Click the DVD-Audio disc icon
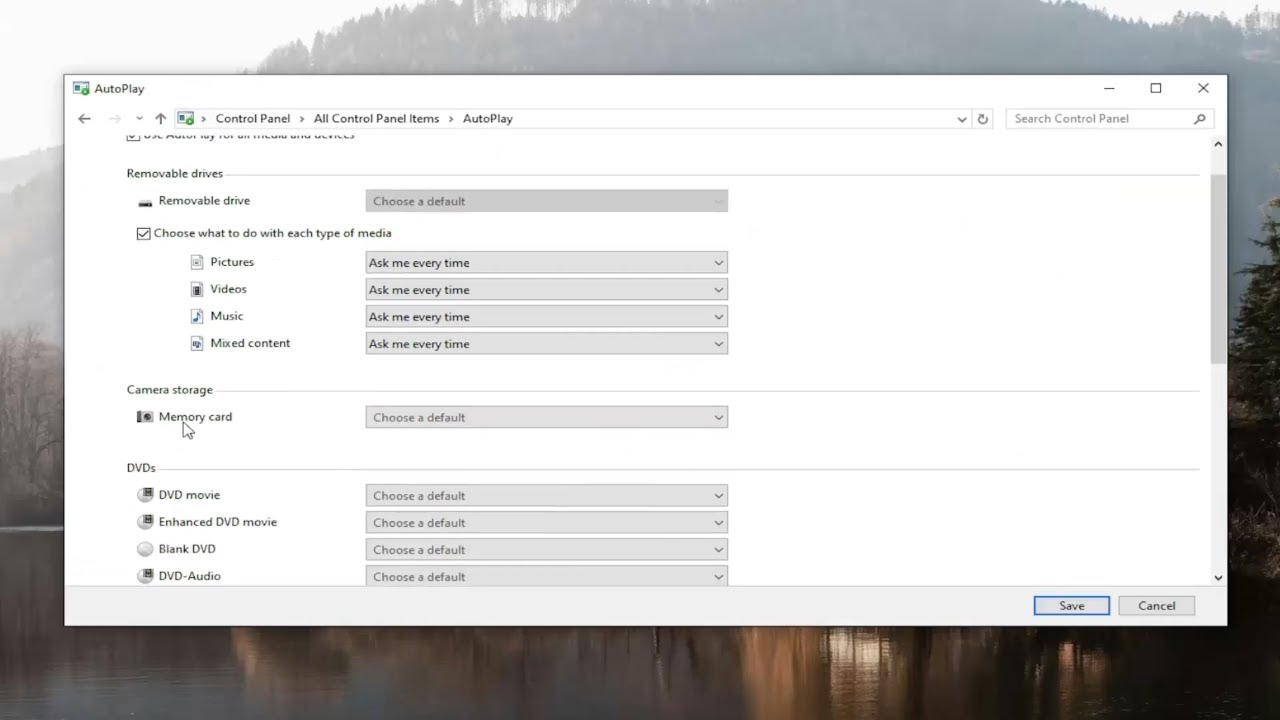Image resolution: width=1280 pixels, height=720 pixels. click(145, 576)
